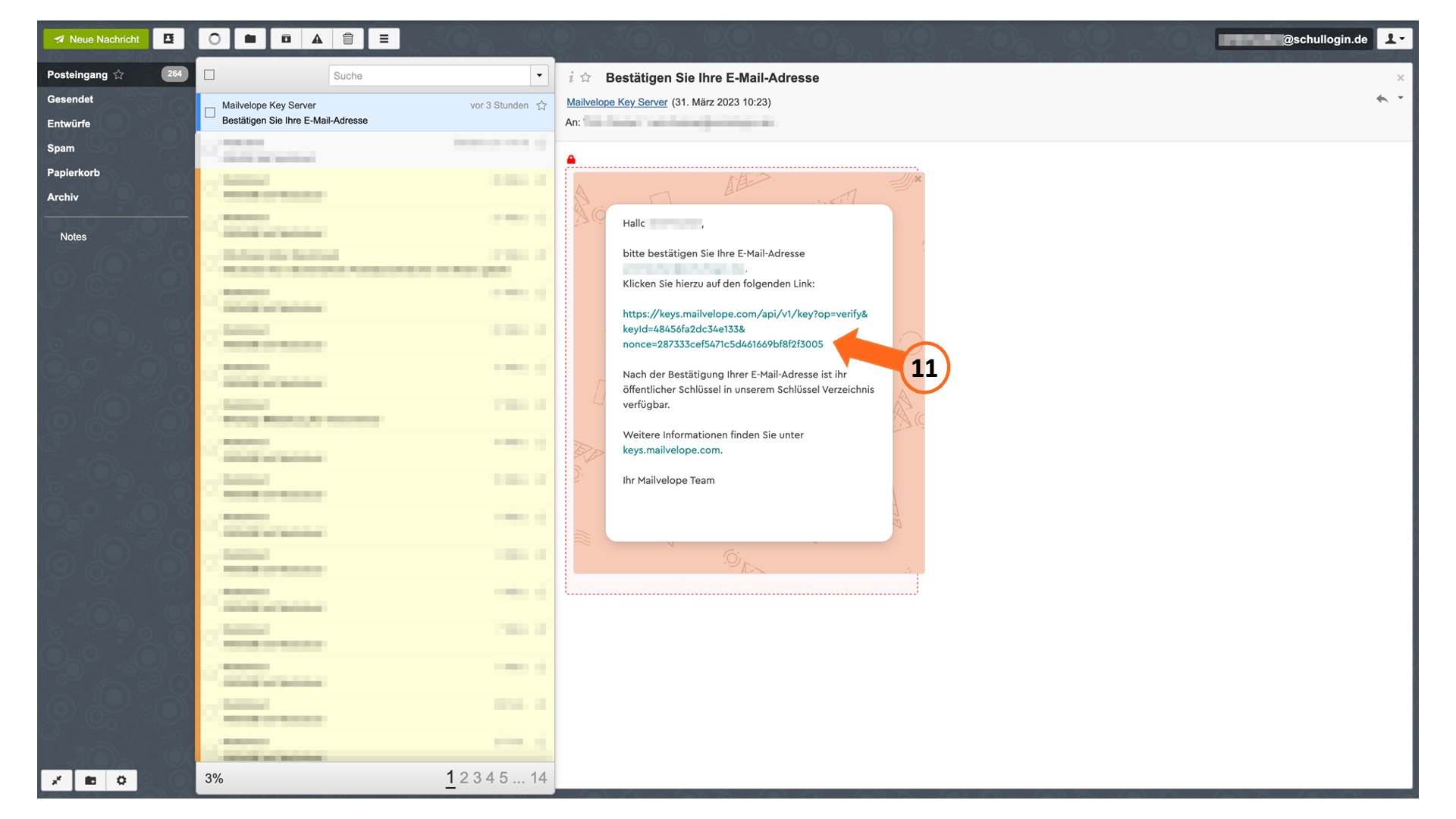The height and width of the screenshot is (819, 1456).
Task: Open the hamburger more-actions menu
Action: point(384,39)
